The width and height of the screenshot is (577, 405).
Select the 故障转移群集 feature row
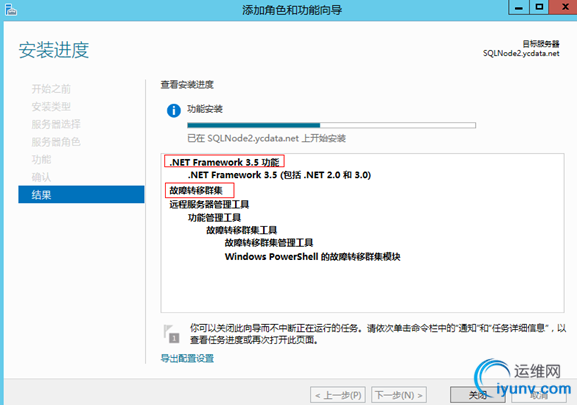point(196,191)
